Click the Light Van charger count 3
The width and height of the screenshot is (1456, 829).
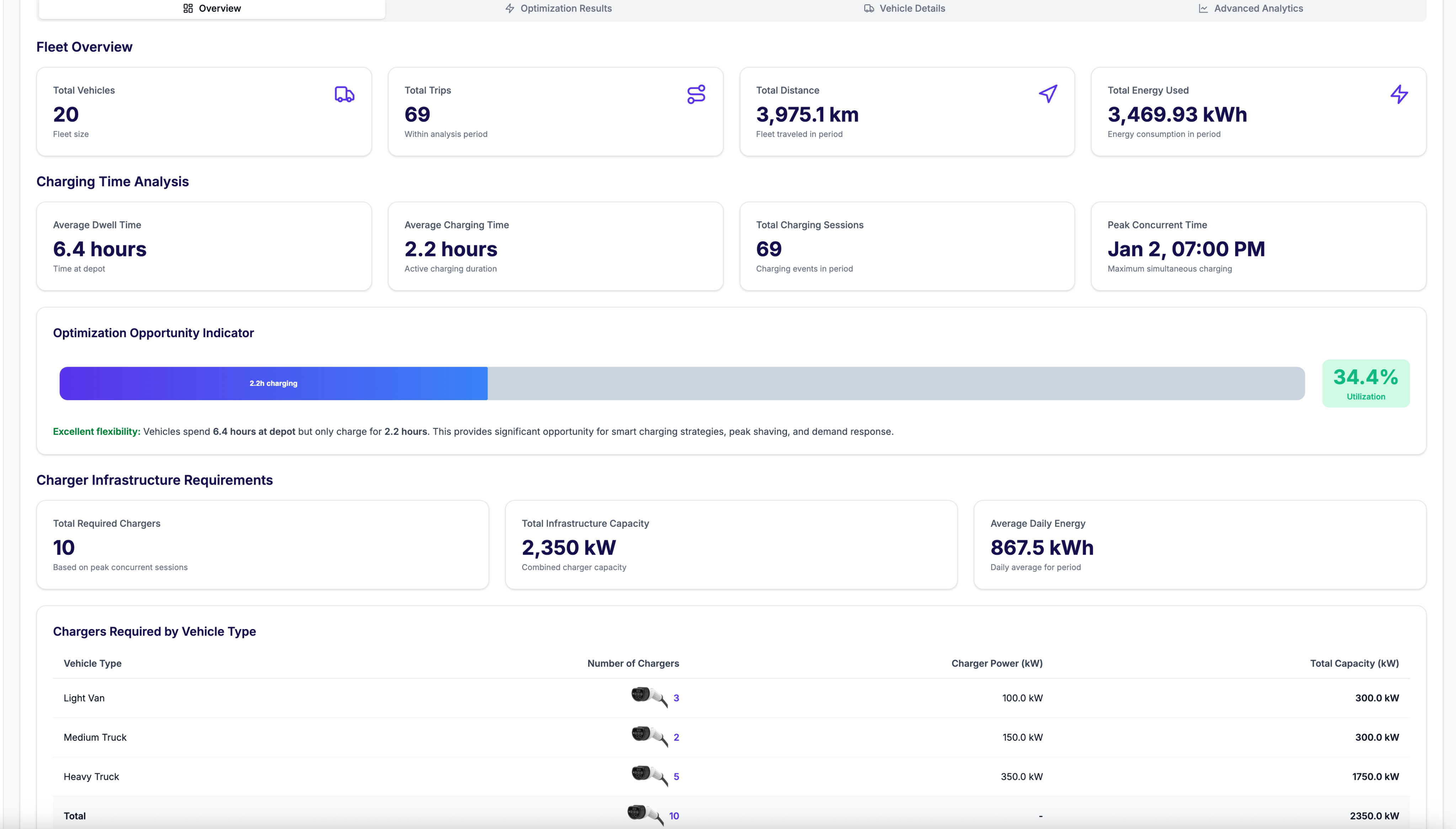[x=676, y=698]
